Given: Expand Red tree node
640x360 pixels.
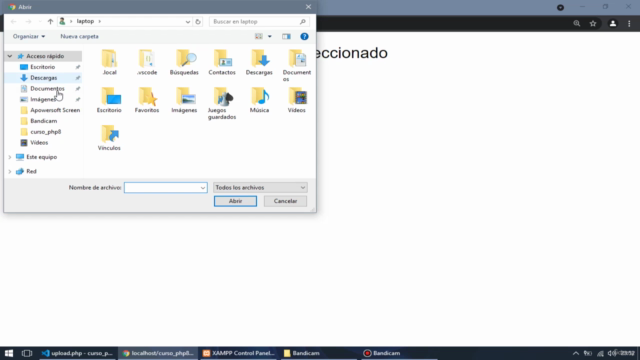Looking at the screenshot, I should tap(10, 171).
